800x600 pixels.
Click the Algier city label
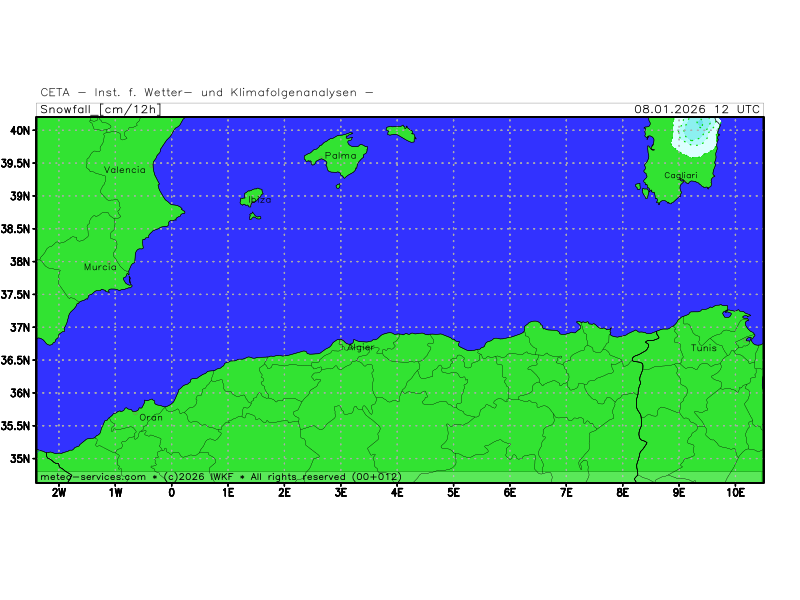(x=359, y=347)
